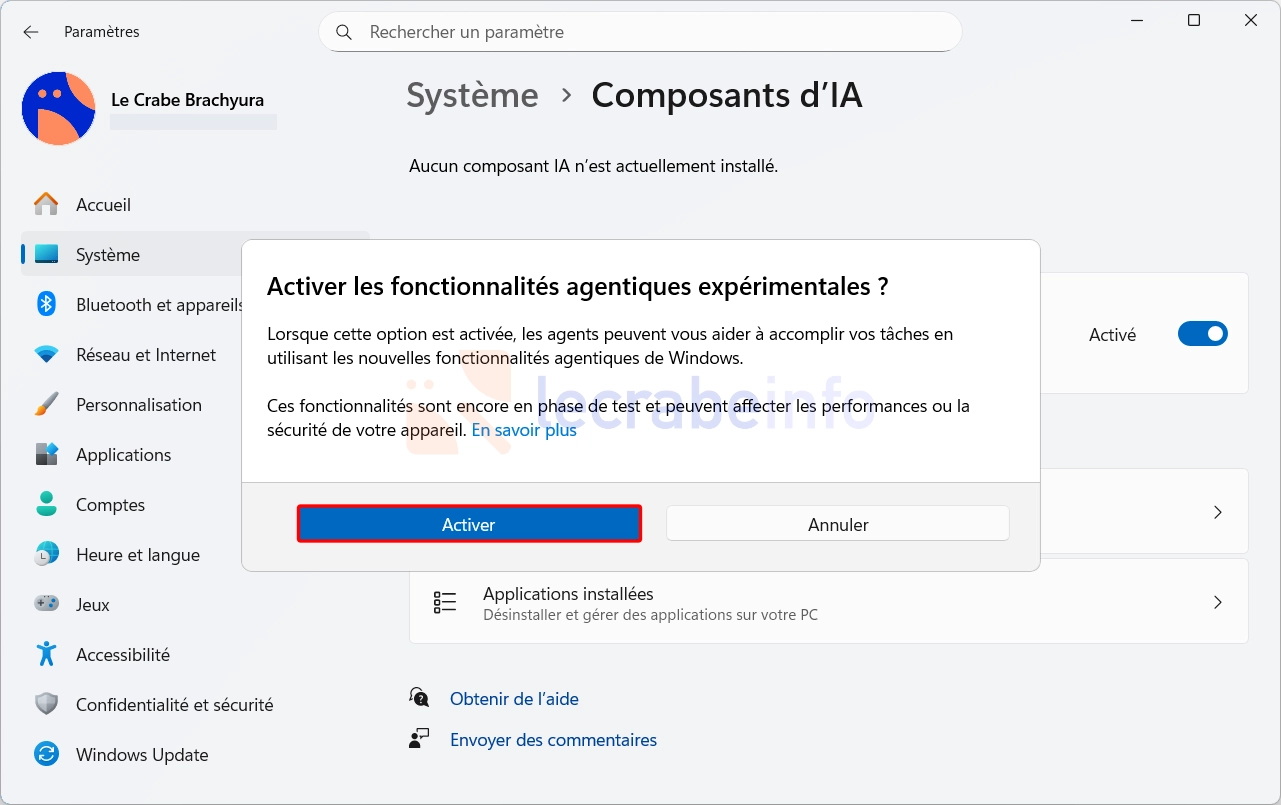Click the Bluetooth et appareils icon
Screen dimensions: 1281x805
[x=46, y=305]
